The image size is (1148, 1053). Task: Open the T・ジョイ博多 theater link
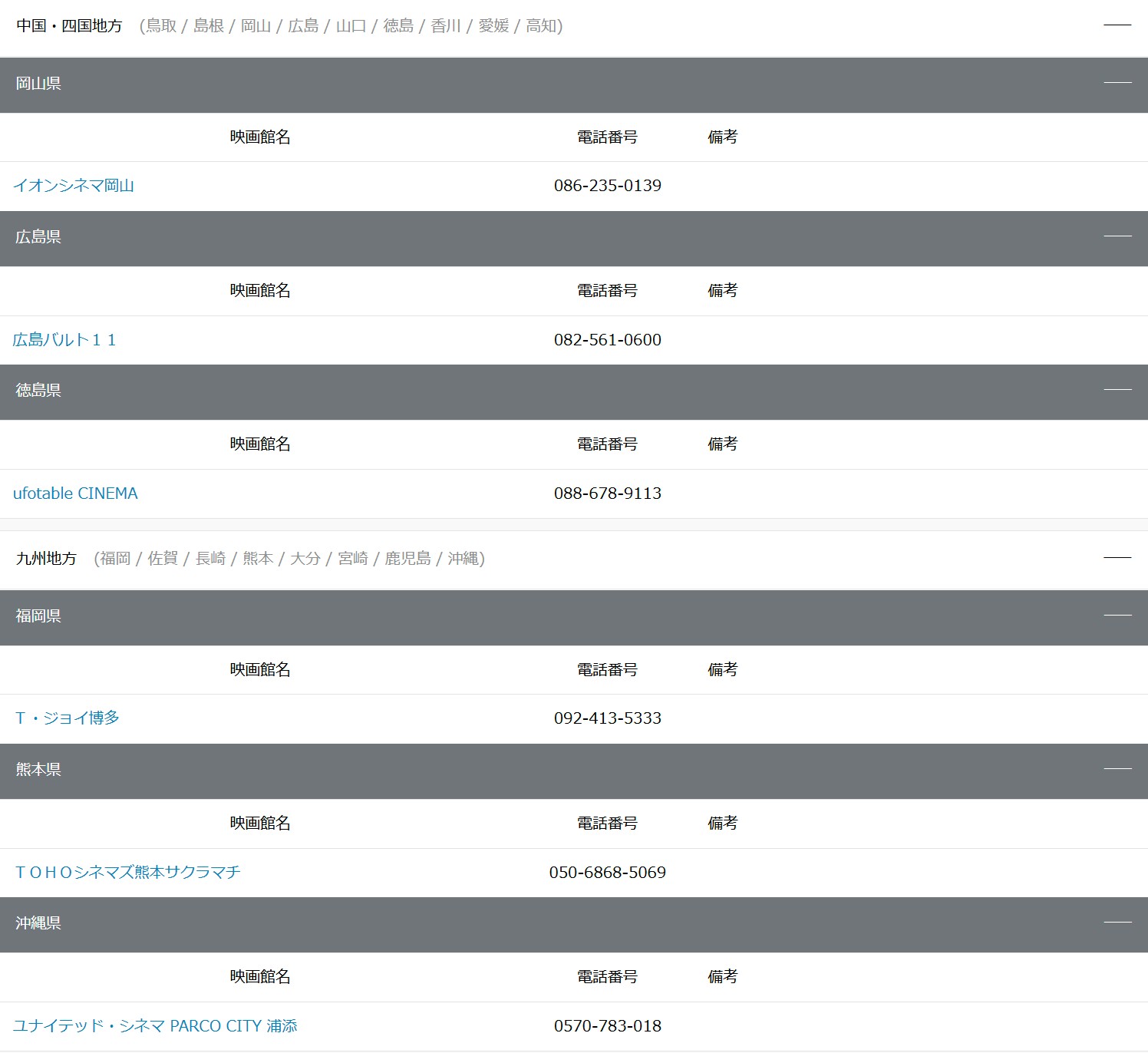point(68,718)
